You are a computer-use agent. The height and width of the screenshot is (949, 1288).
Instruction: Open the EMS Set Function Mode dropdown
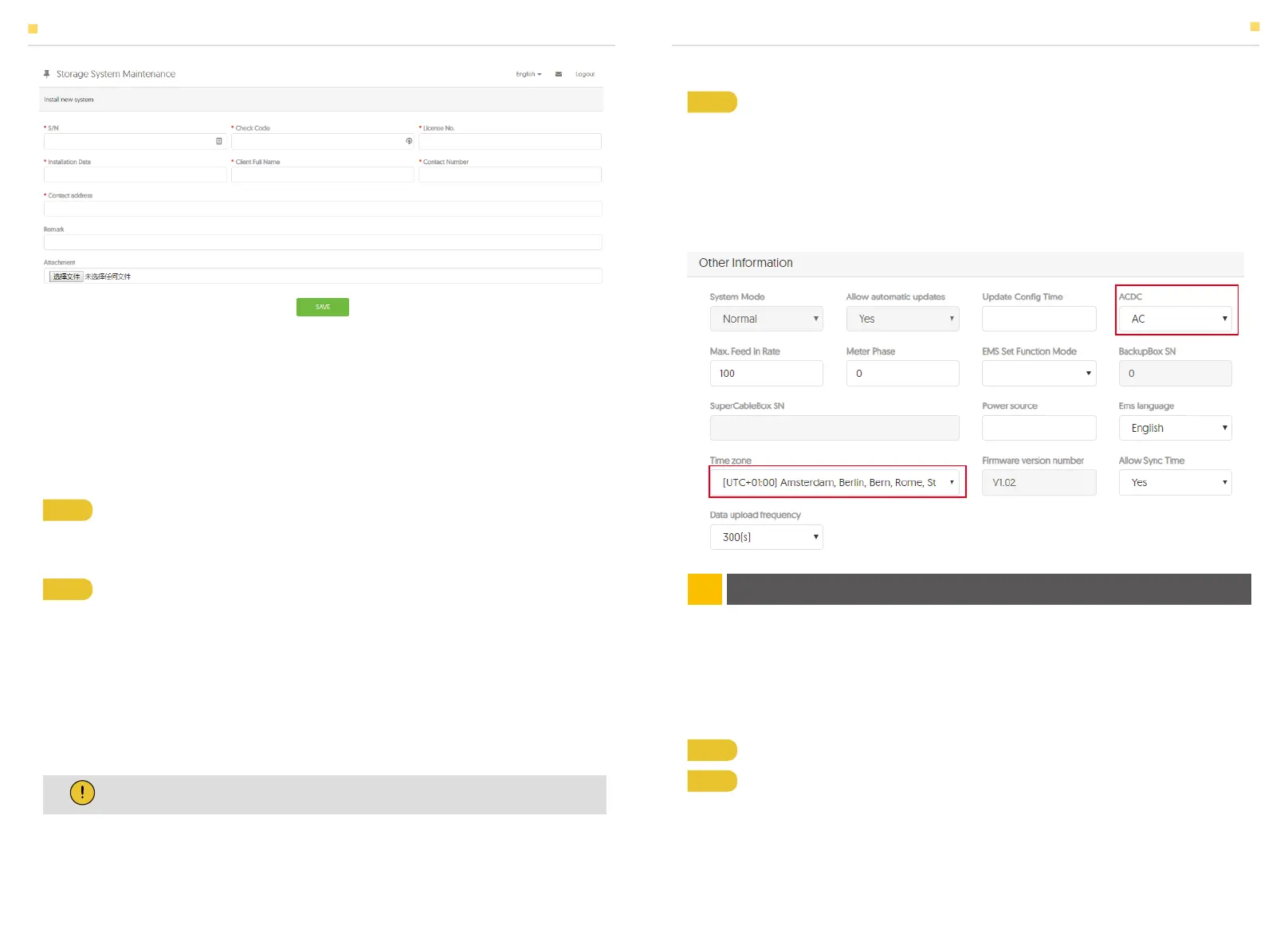[x=1039, y=373]
